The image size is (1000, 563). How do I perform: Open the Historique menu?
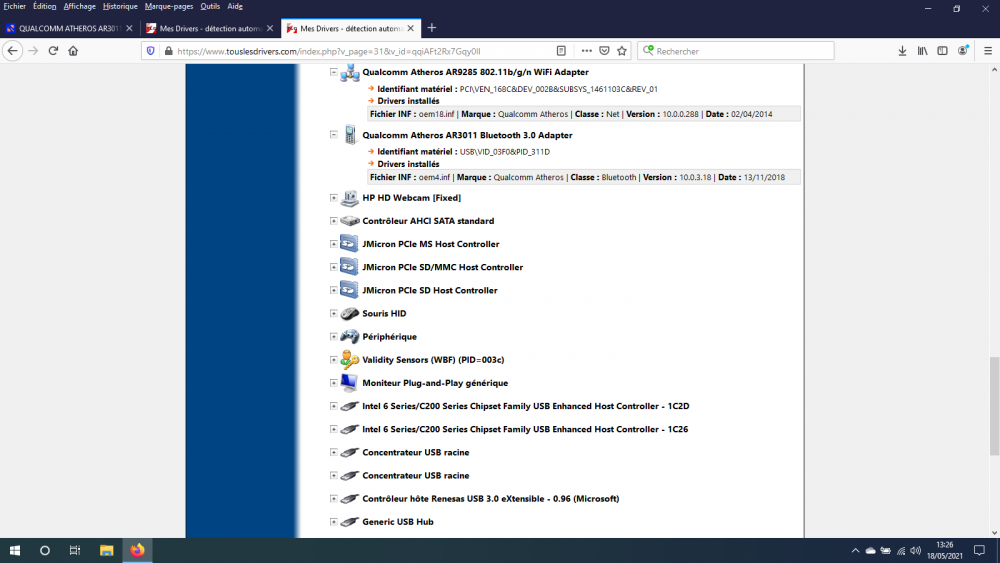pyautogui.click(x=120, y=6)
